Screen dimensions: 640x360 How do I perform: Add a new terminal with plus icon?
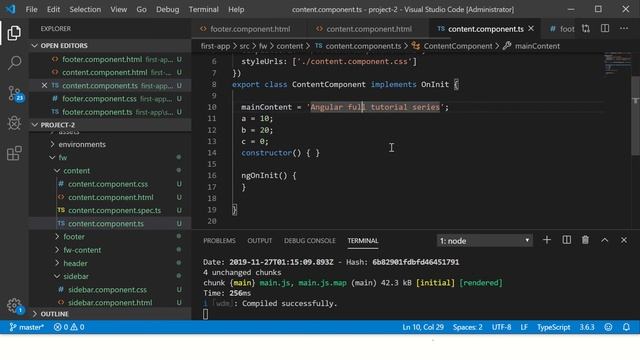pos(547,240)
